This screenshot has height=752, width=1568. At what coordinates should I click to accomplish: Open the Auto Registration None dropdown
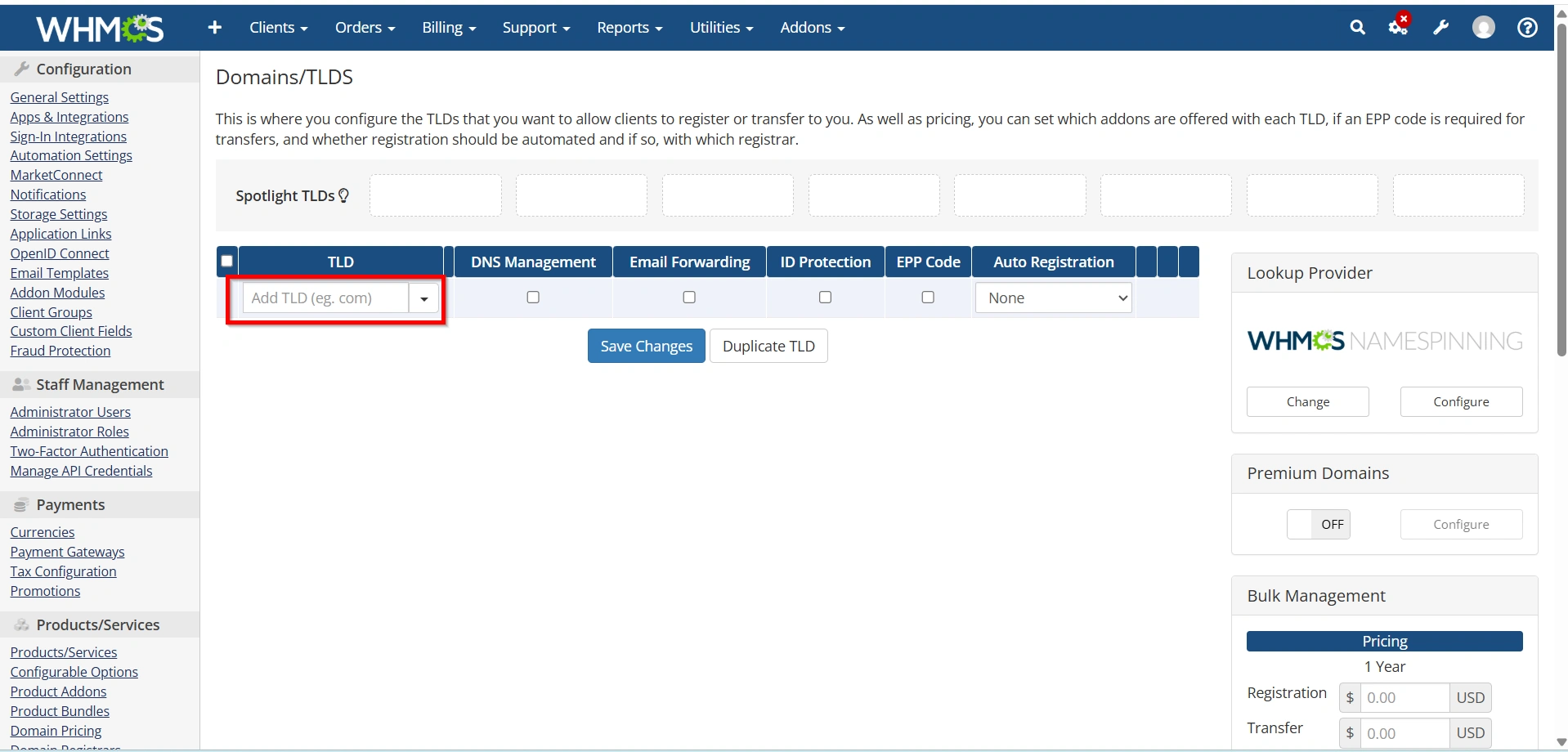click(x=1054, y=298)
